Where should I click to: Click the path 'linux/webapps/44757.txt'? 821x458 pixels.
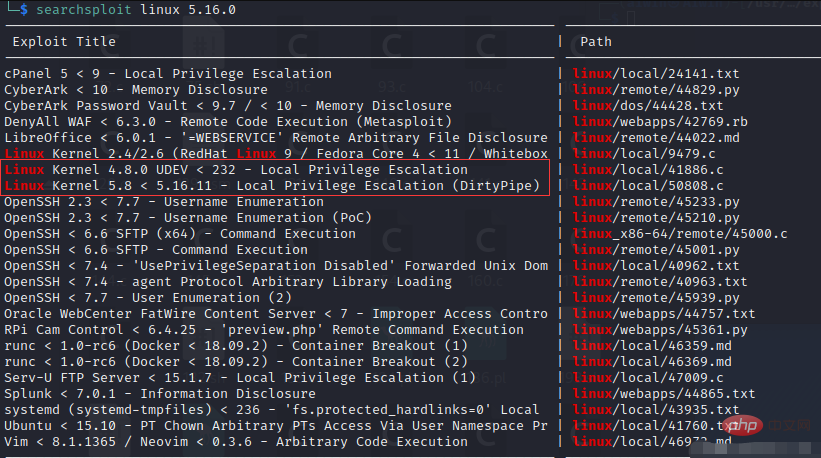click(x=664, y=314)
